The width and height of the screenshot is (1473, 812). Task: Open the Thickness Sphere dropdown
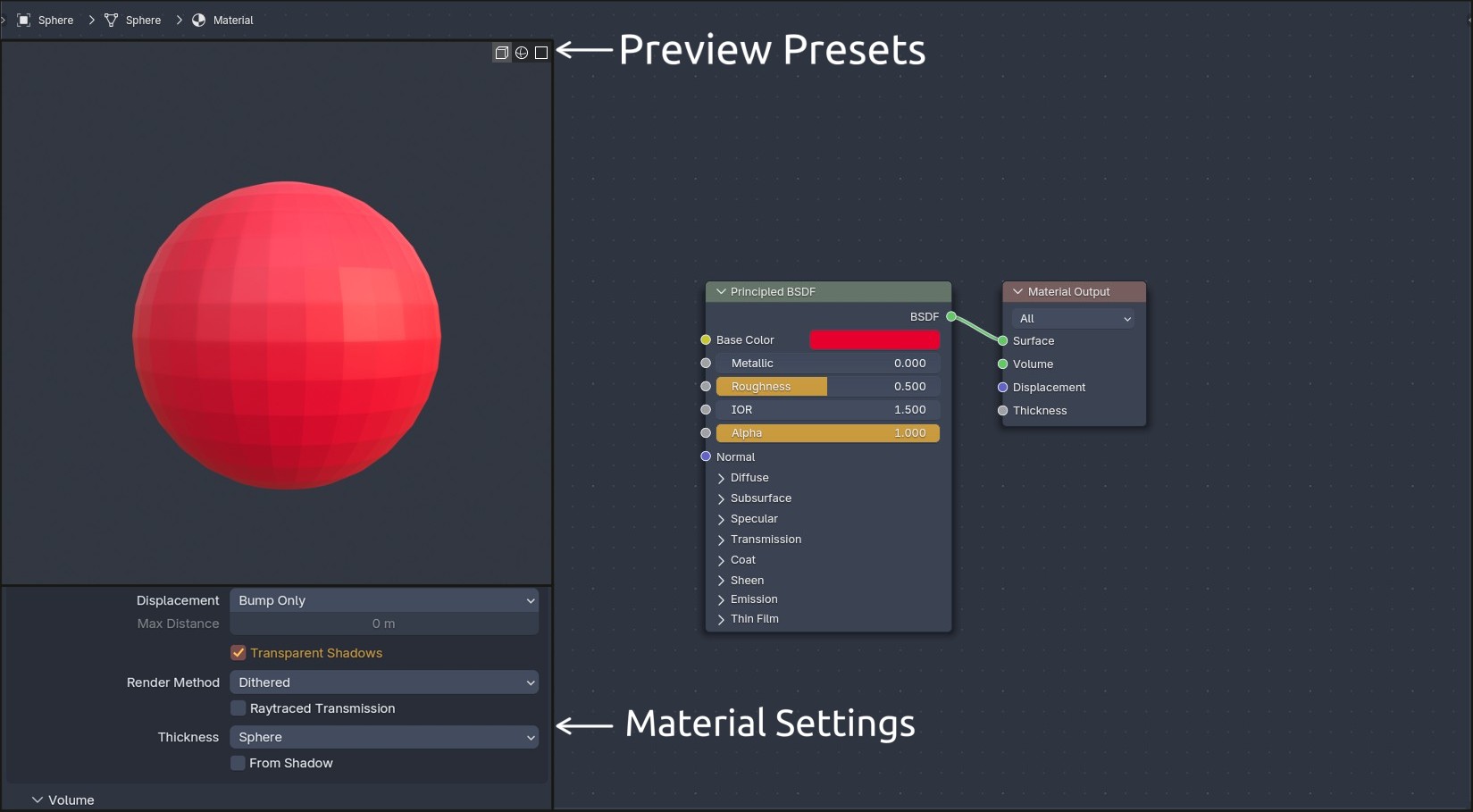pos(384,737)
